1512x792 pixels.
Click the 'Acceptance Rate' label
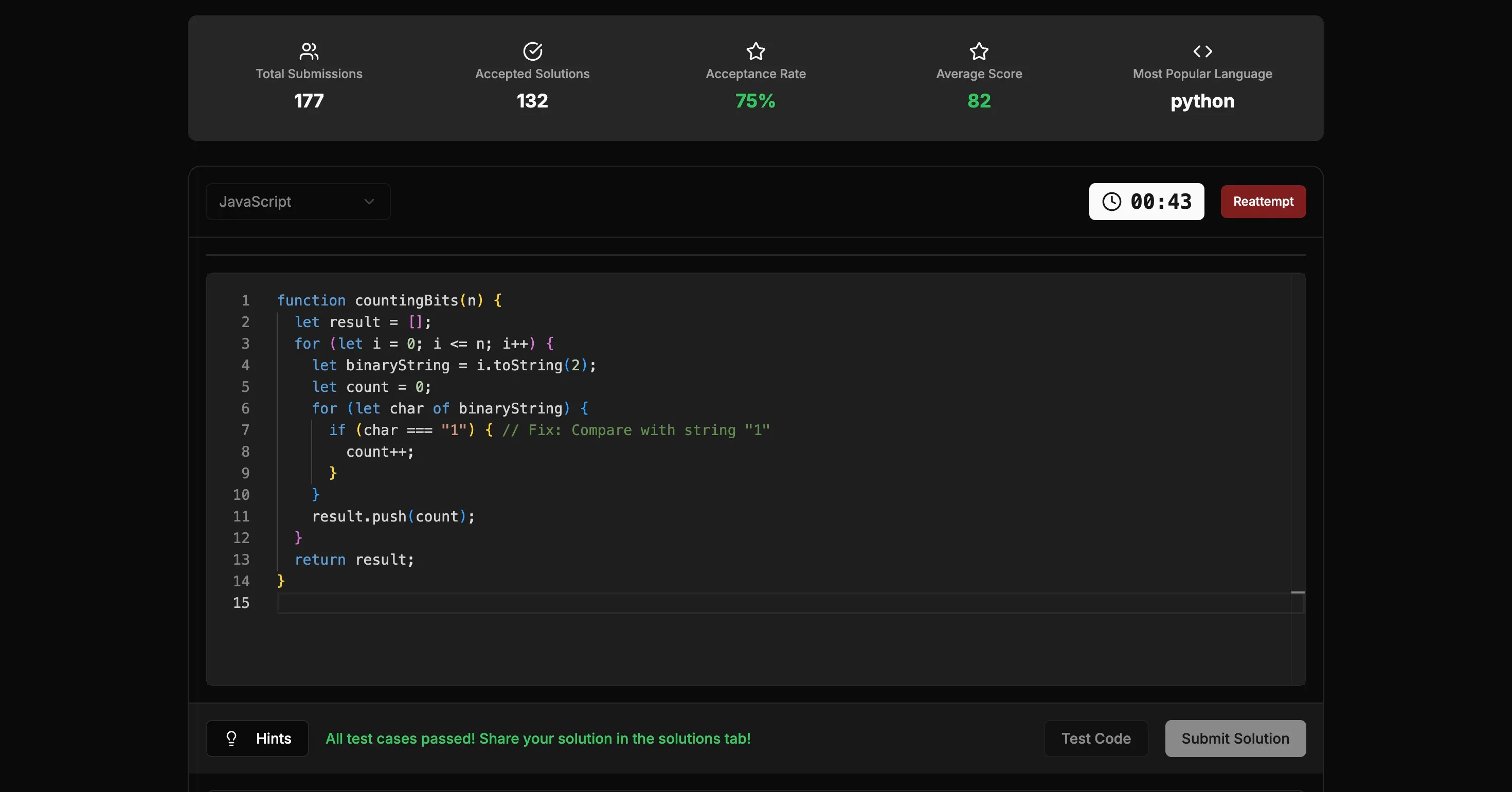755,74
